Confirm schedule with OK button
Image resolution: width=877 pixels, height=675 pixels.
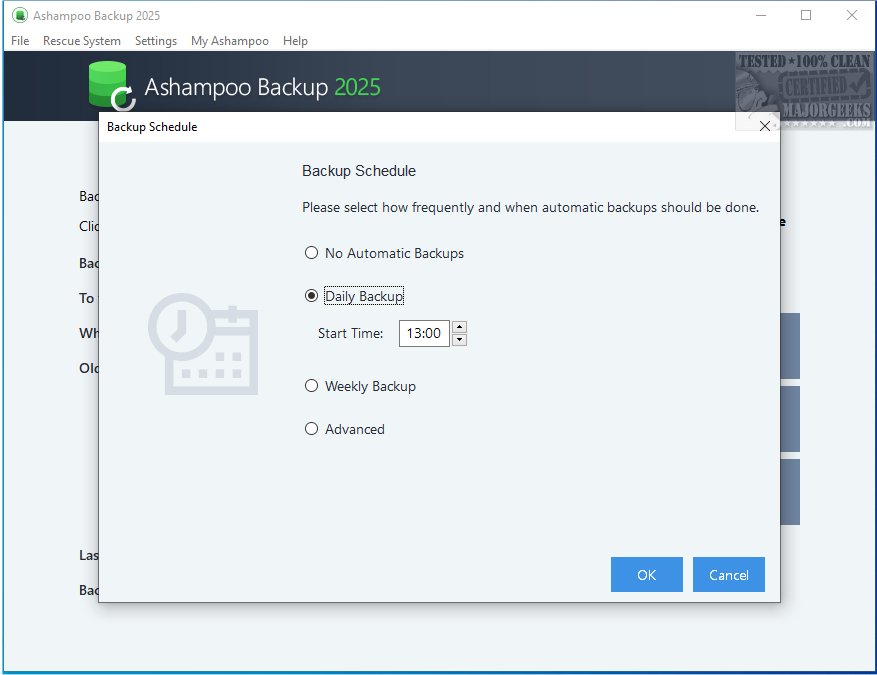(x=647, y=574)
